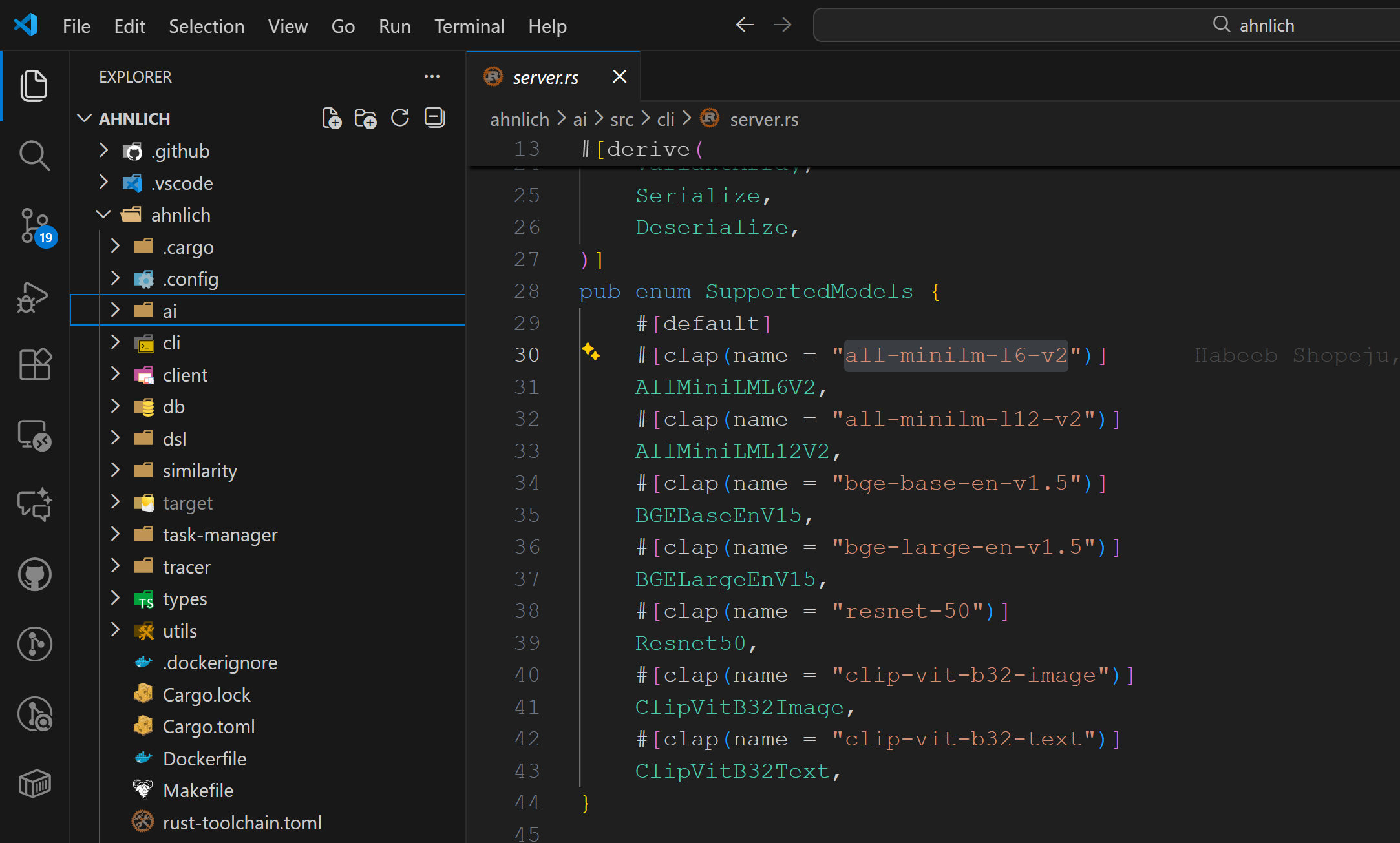Open the Docker view at bottom of activity bar
The width and height of the screenshot is (1400, 843).
34,784
